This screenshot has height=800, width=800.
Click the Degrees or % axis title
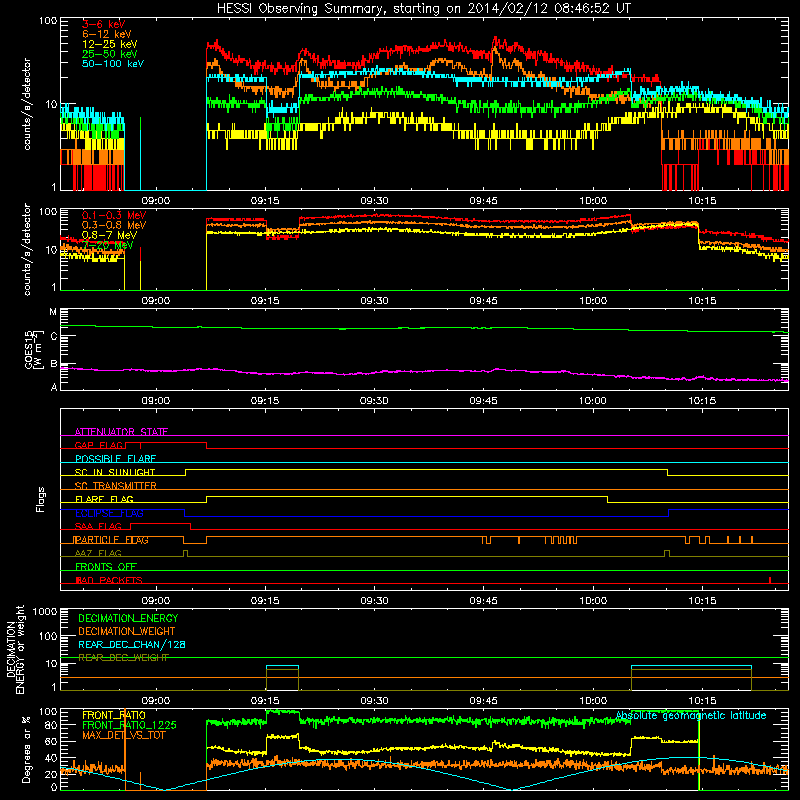[26, 749]
